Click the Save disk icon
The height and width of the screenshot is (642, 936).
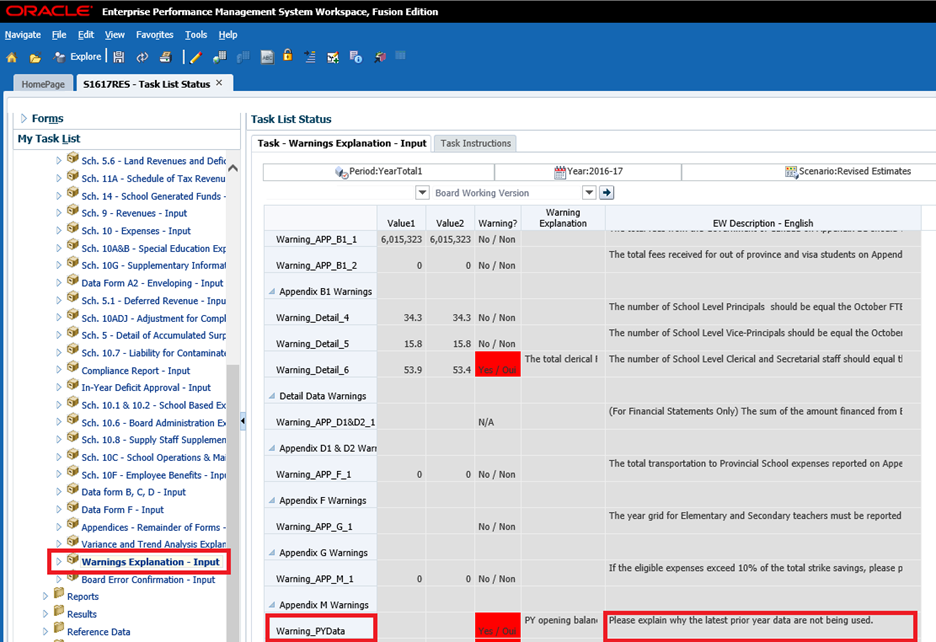click(119, 57)
